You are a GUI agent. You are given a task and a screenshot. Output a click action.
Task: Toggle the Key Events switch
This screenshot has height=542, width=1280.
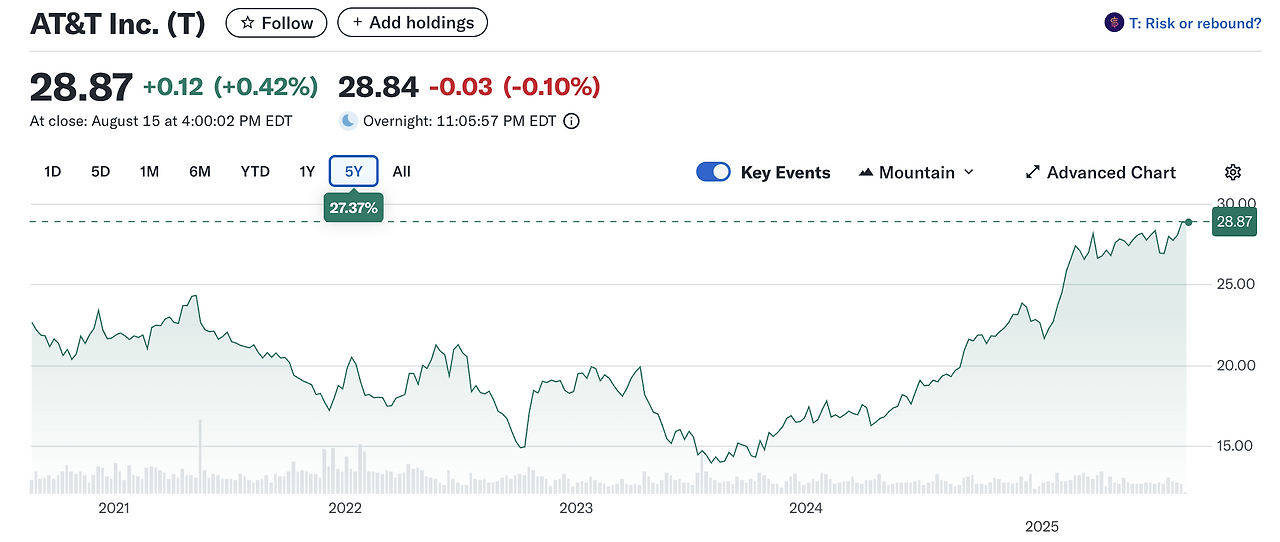713,172
